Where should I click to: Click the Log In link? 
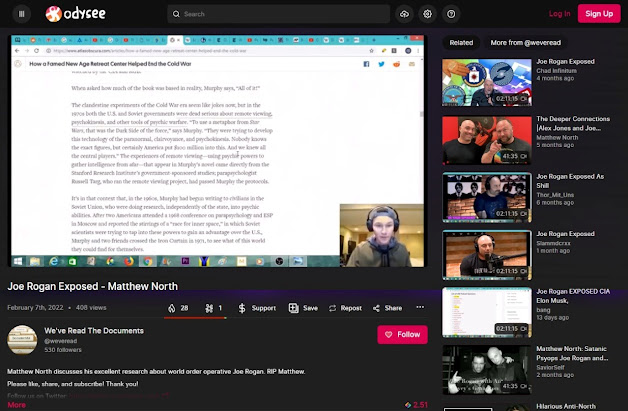pyautogui.click(x=559, y=14)
